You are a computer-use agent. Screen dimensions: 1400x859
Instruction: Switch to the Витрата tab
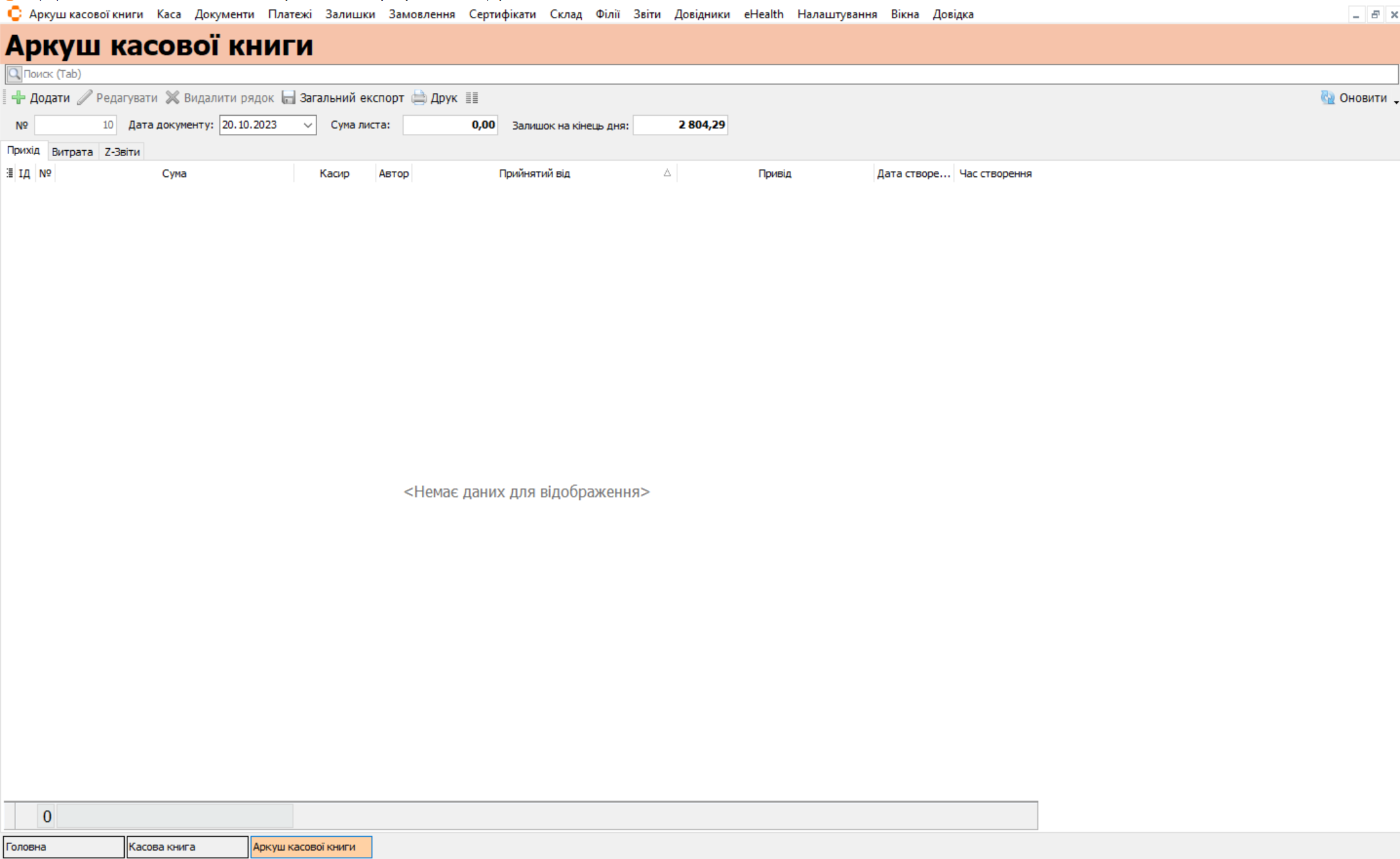tap(72, 152)
